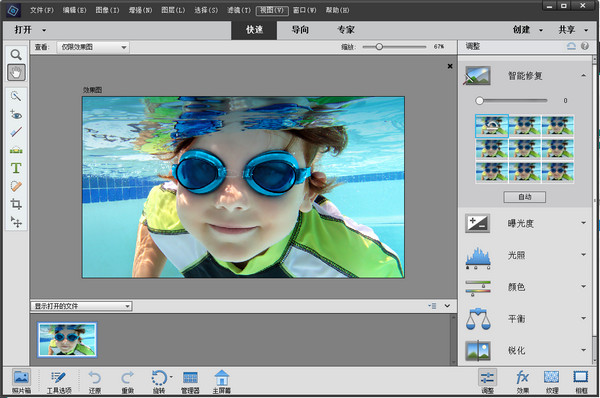Click the Rotate icon in bottom bar
This screenshot has width=600, height=398.
(159, 381)
